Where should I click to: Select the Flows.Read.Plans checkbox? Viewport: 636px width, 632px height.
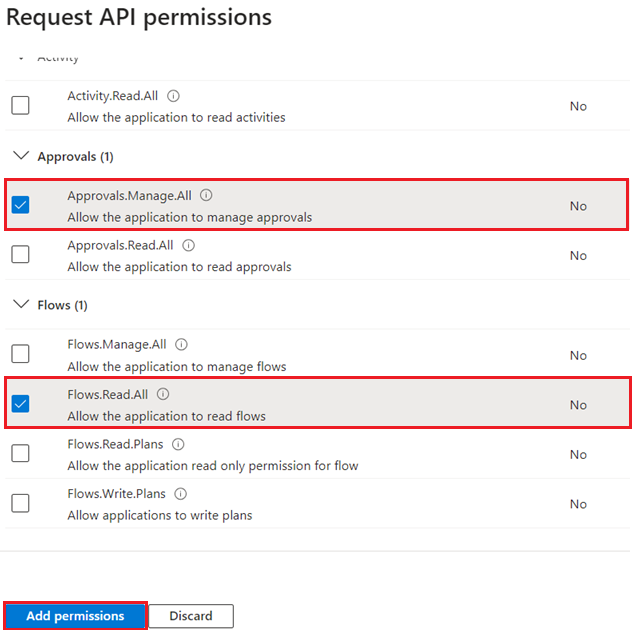20,454
